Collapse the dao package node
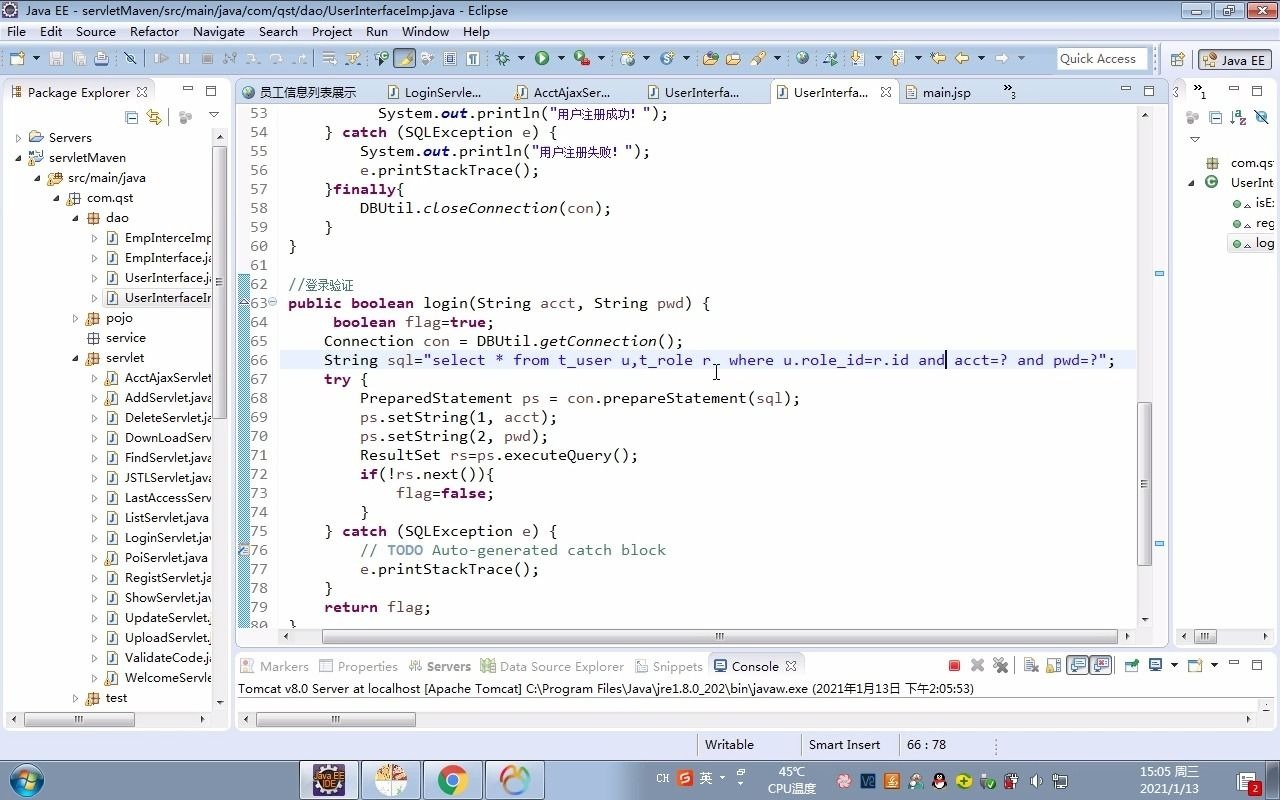This screenshot has width=1280, height=800. (75, 218)
